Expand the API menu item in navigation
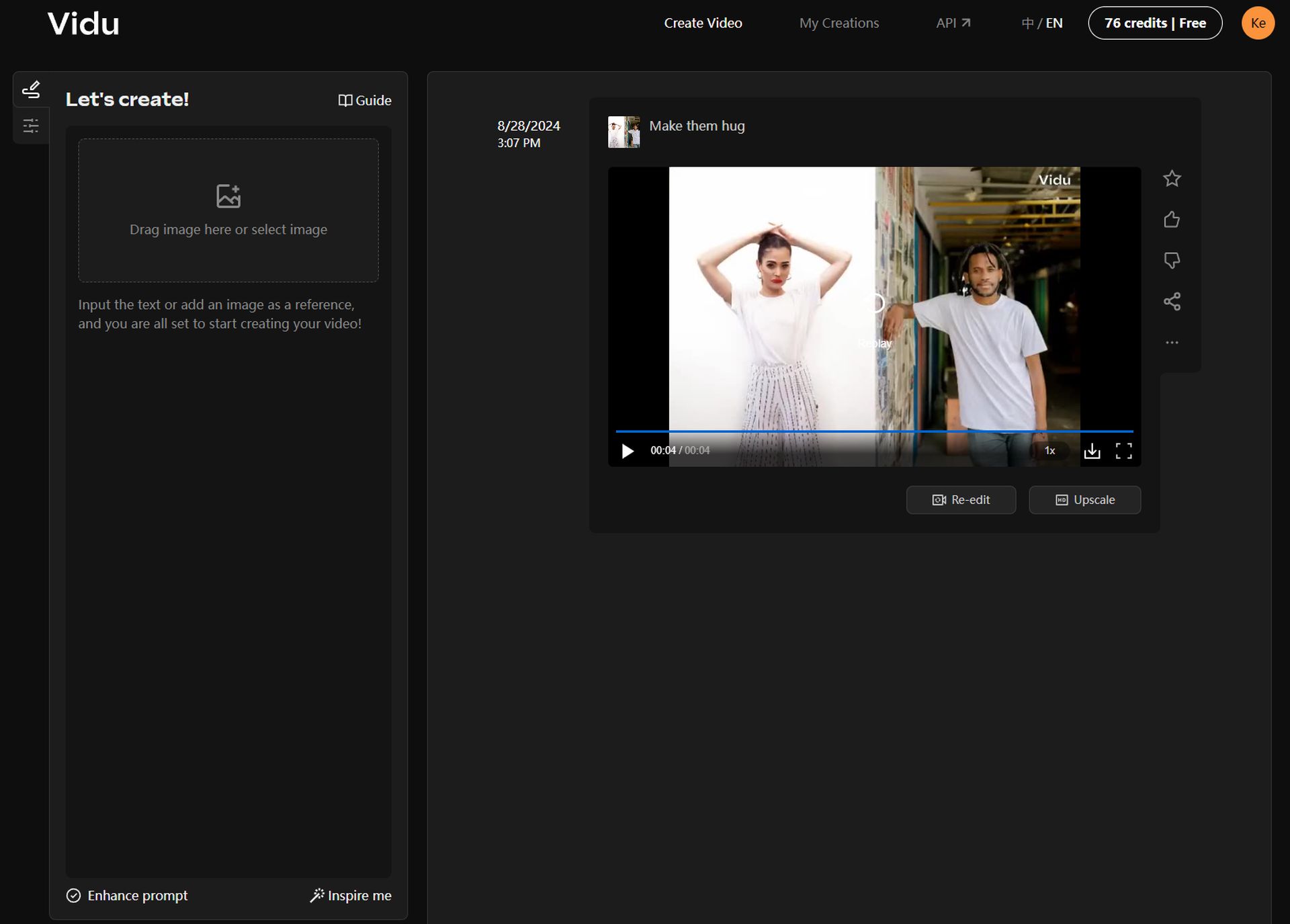The image size is (1290, 924). point(951,22)
